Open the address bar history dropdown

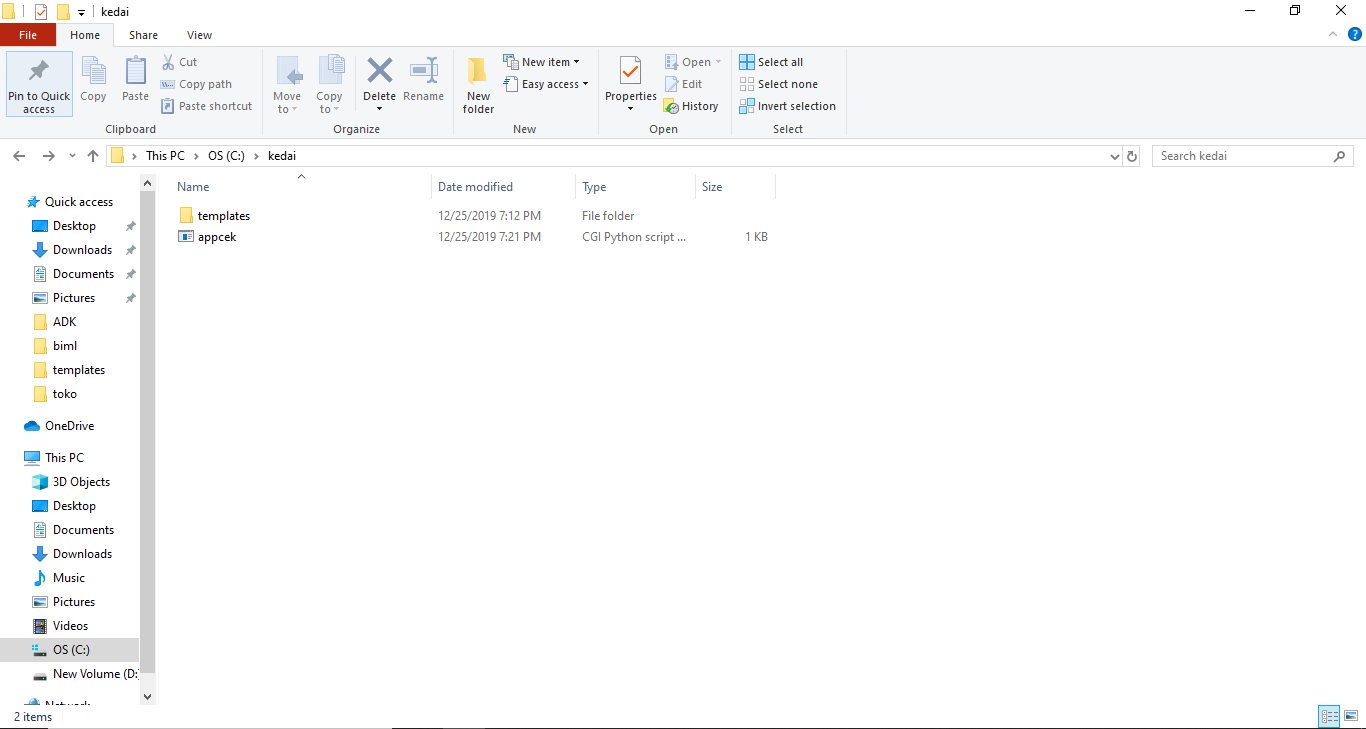(1114, 155)
